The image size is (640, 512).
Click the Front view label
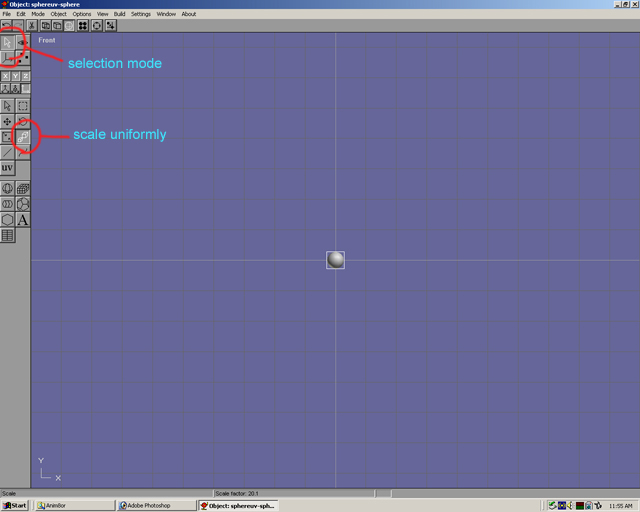tap(47, 40)
